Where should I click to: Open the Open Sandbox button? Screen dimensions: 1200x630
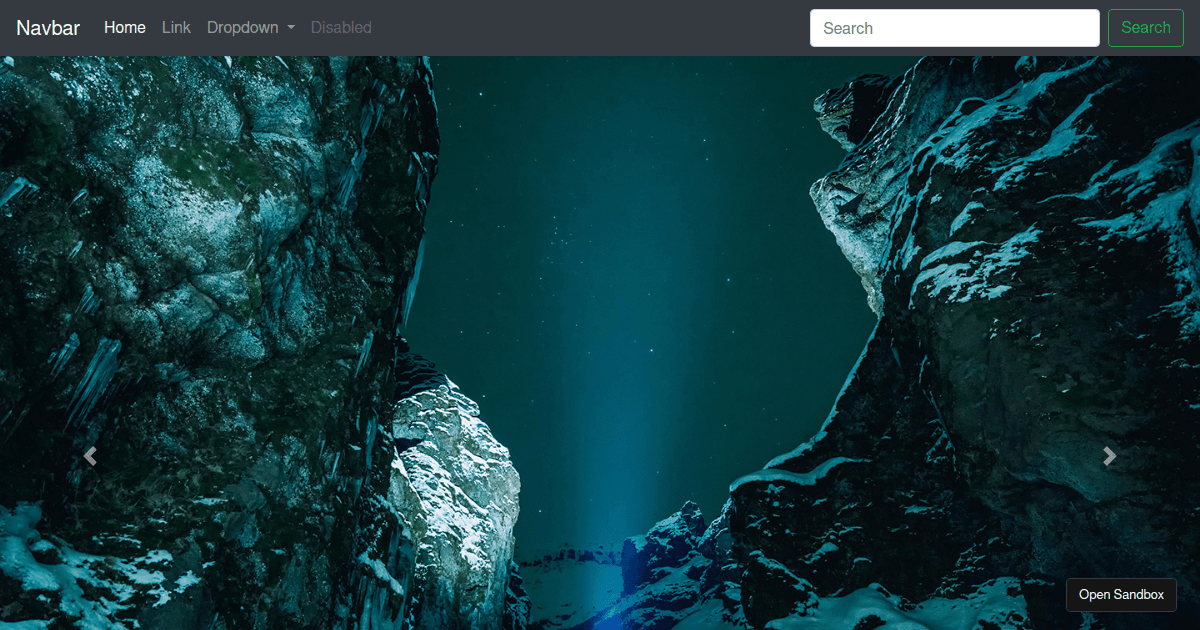point(1121,594)
